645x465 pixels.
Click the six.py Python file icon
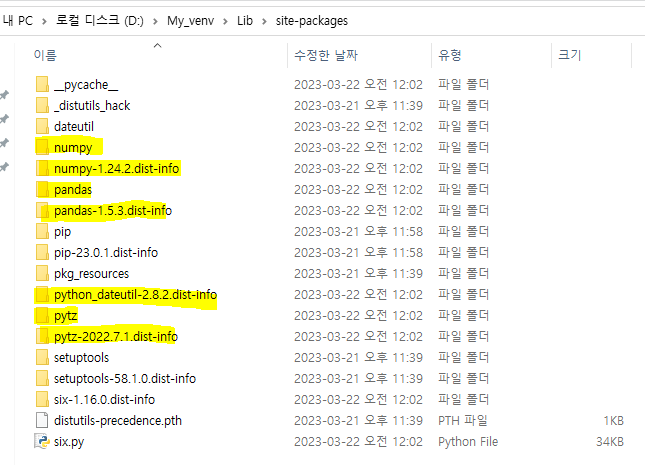42,441
